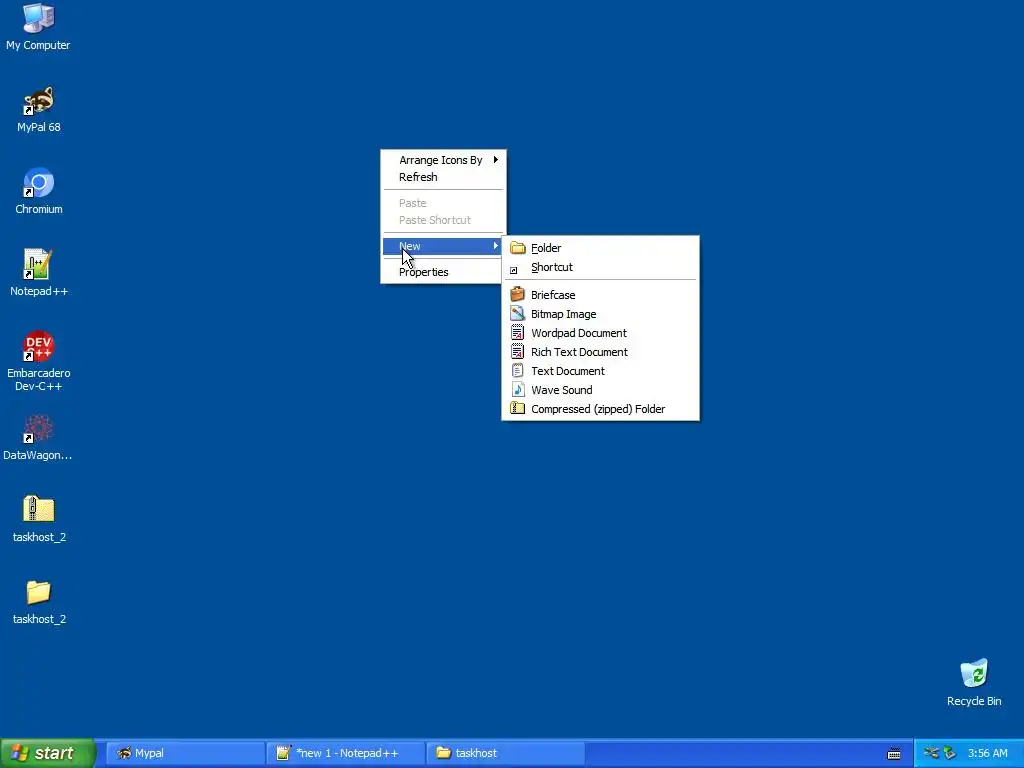Click the greyed-out Paste entry
The width and height of the screenshot is (1024, 768).
pos(443,203)
